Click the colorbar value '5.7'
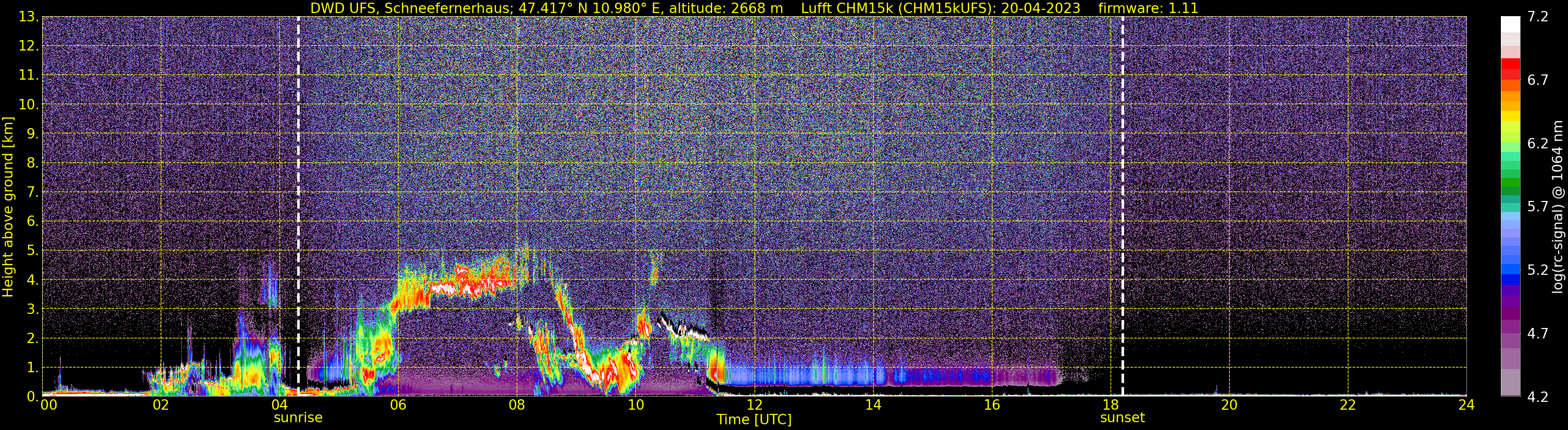The image size is (1568, 430). pos(1538,207)
